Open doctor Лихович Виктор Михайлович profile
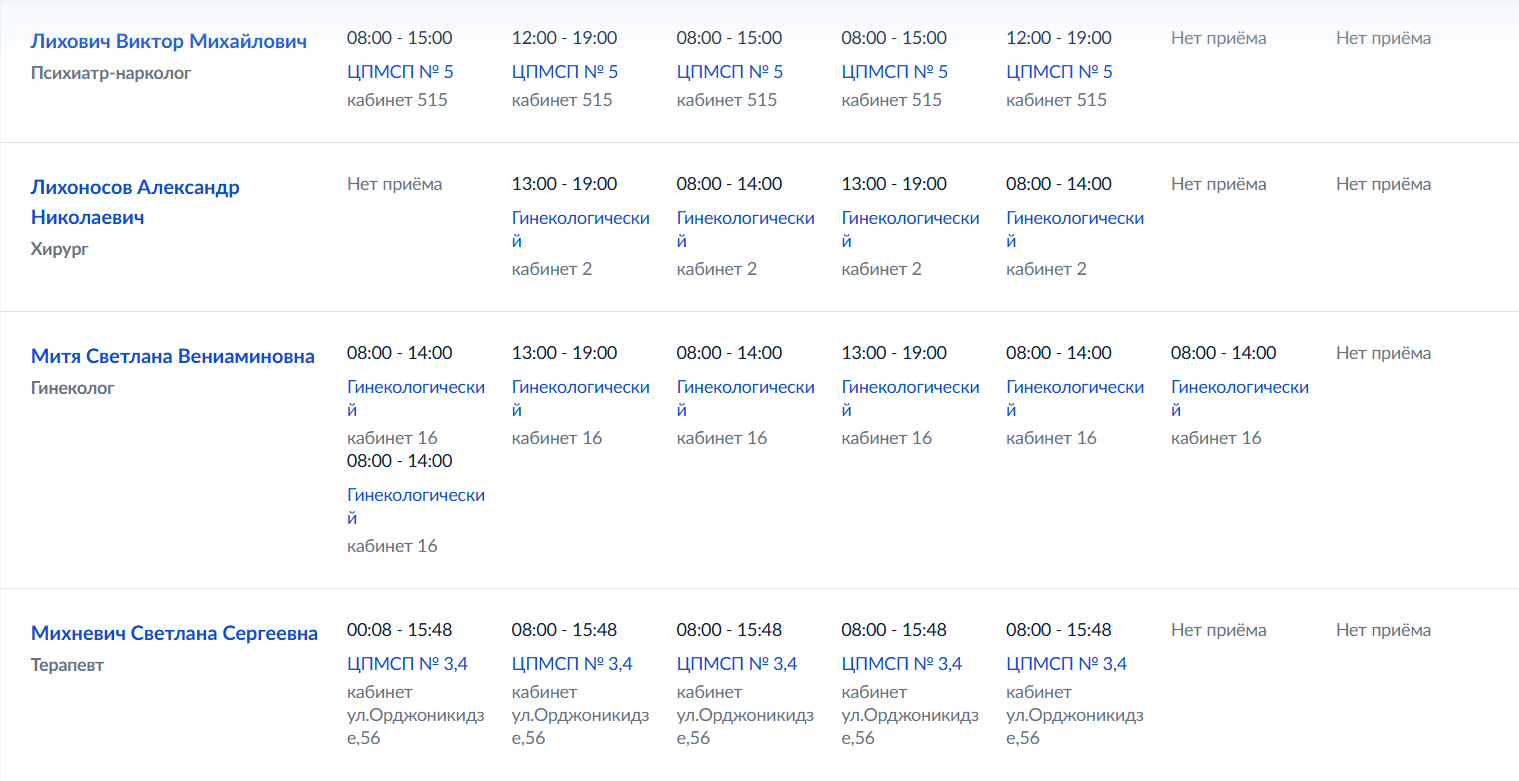The image size is (1519, 781). coord(169,41)
